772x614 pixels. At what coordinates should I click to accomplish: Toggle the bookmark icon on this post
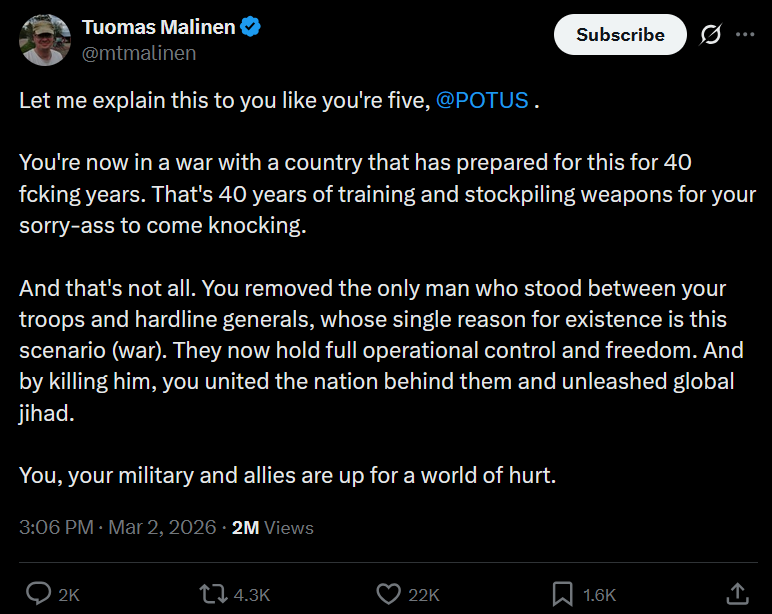coord(563,593)
